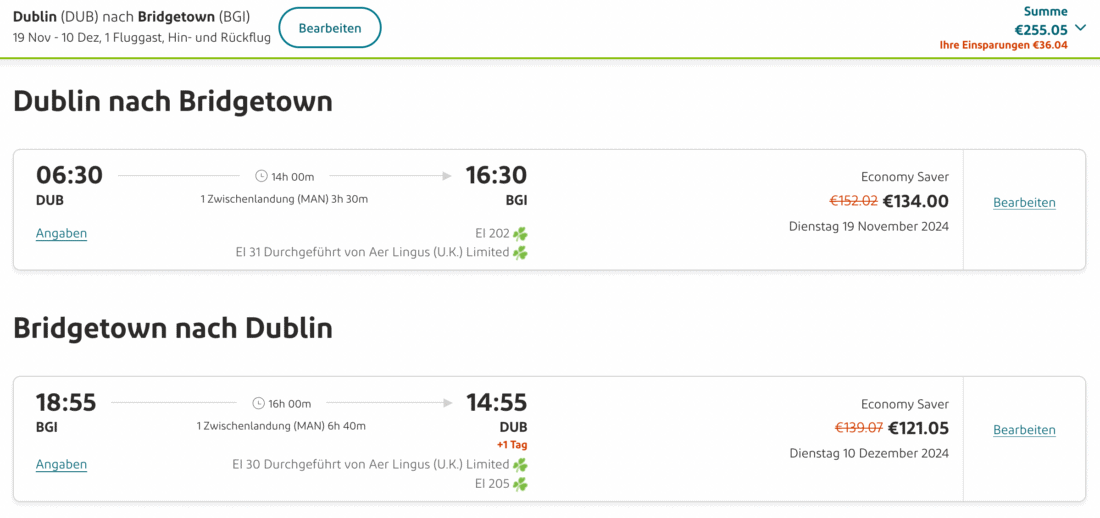This screenshot has height=518, width=1100.
Task: Click the shamrock icon beside EI 202
Action: [520, 234]
